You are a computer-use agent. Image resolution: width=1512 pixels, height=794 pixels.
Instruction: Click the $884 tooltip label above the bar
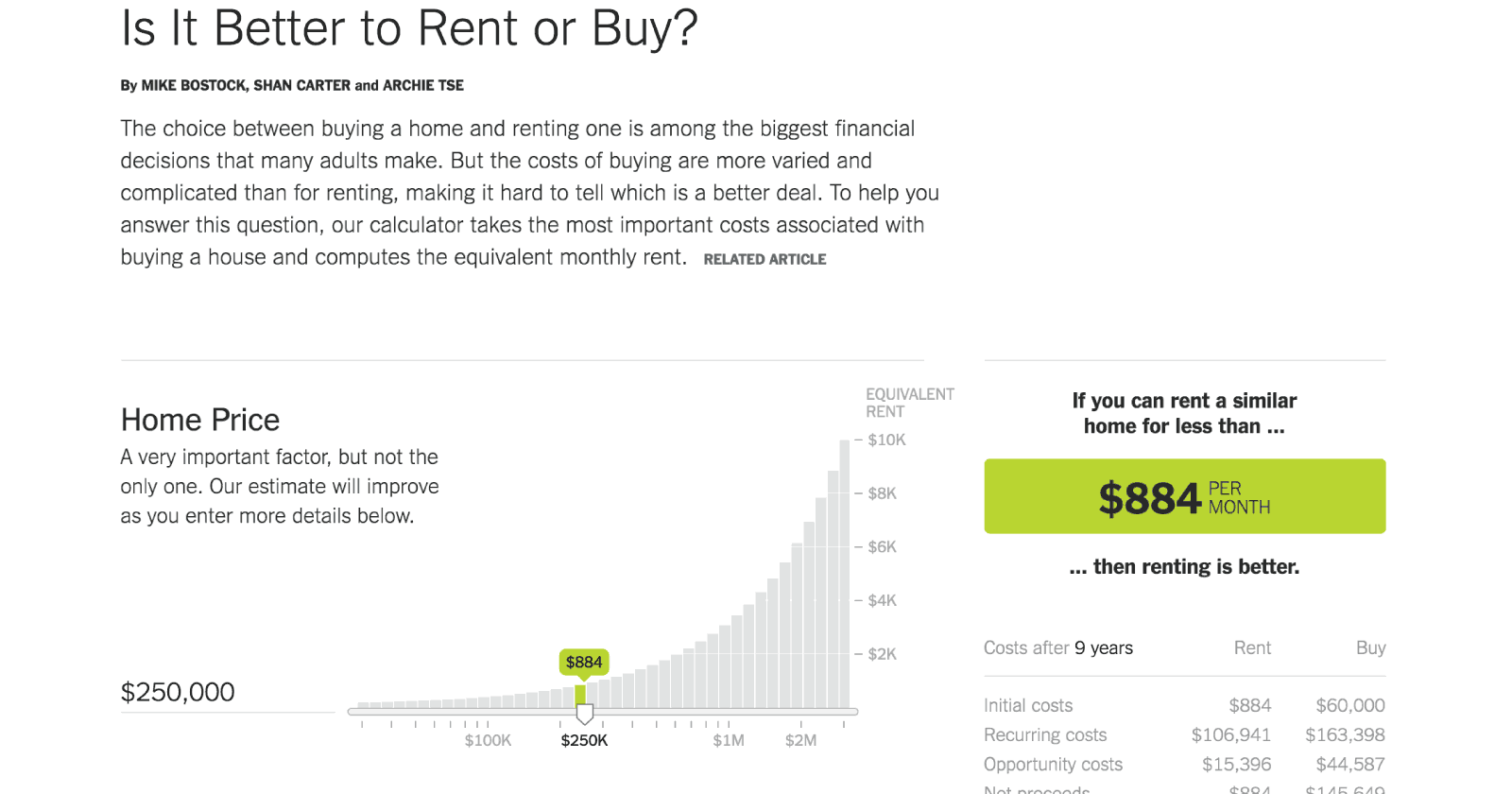584,662
